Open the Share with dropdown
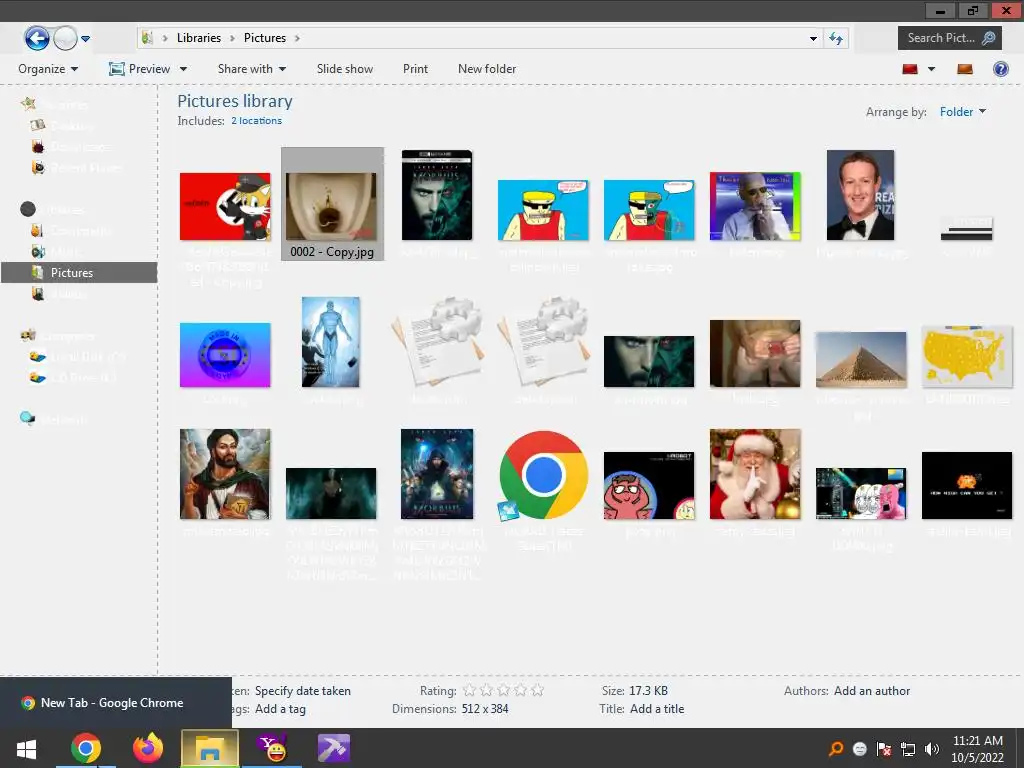 (x=251, y=69)
